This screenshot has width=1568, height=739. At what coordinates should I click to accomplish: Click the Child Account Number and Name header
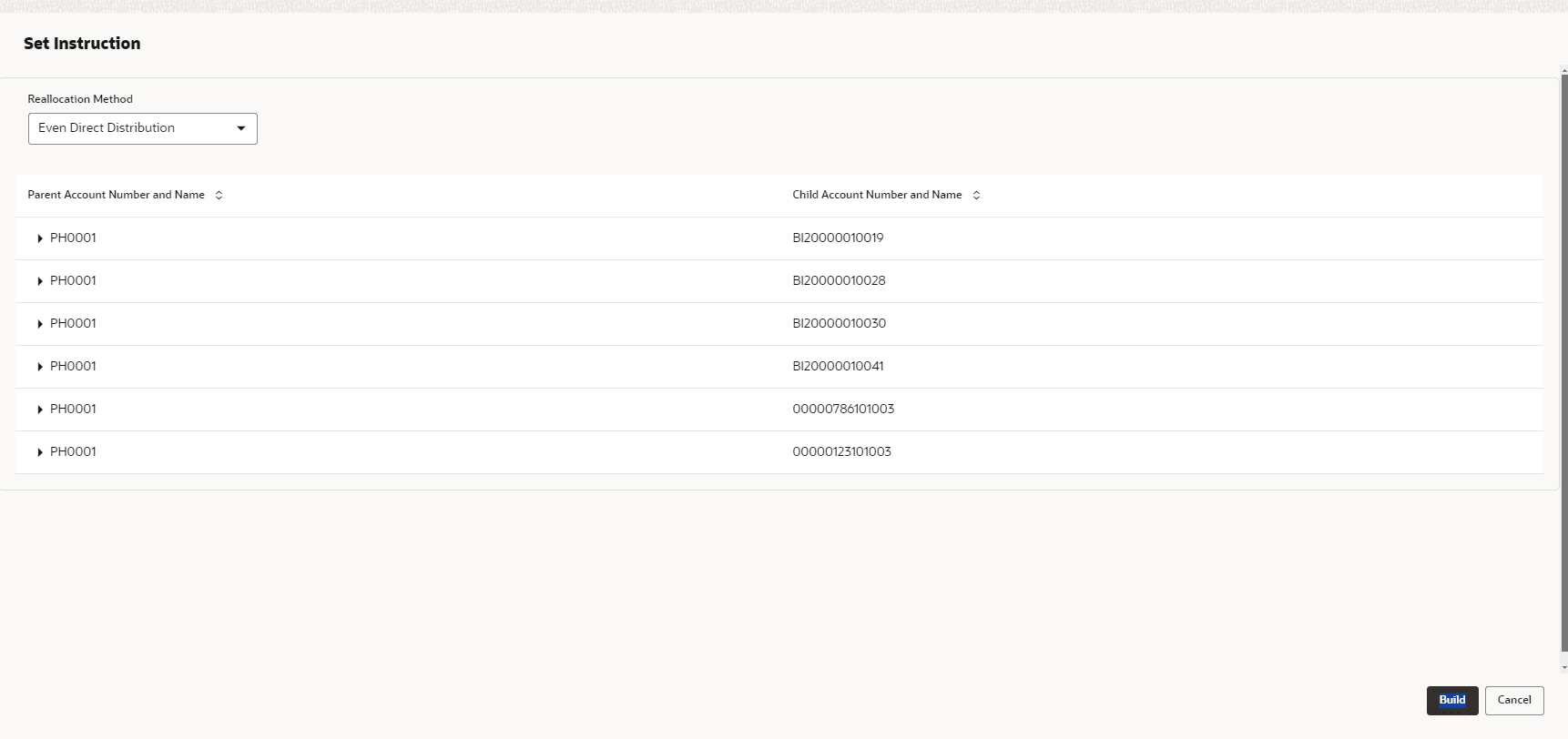[x=877, y=195]
